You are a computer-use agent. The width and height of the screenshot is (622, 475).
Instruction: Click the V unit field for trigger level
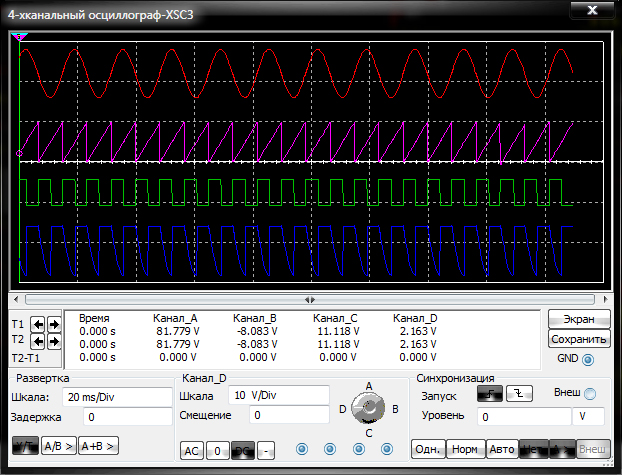[588, 417]
